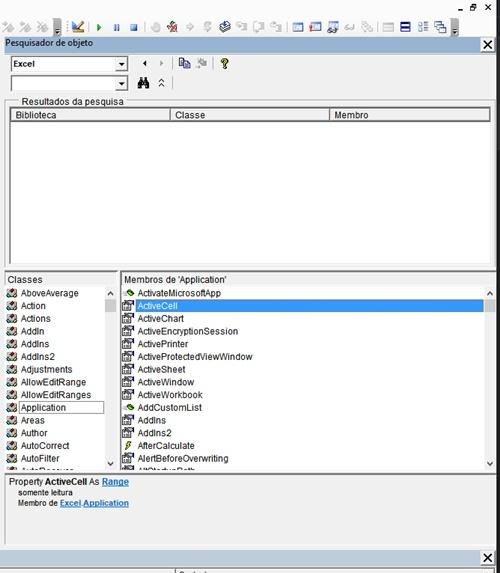Click the dark blue horizontal bars icon

[405, 27]
